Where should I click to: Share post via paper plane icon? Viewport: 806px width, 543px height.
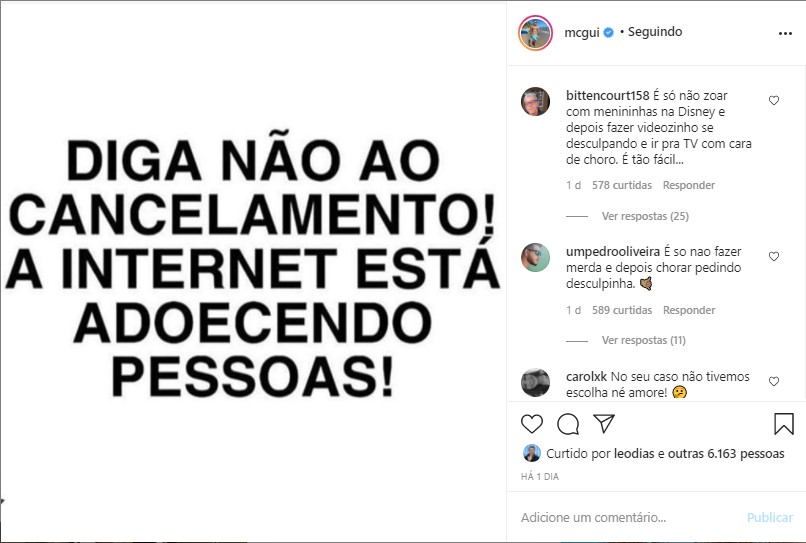click(x=604, y=423)
